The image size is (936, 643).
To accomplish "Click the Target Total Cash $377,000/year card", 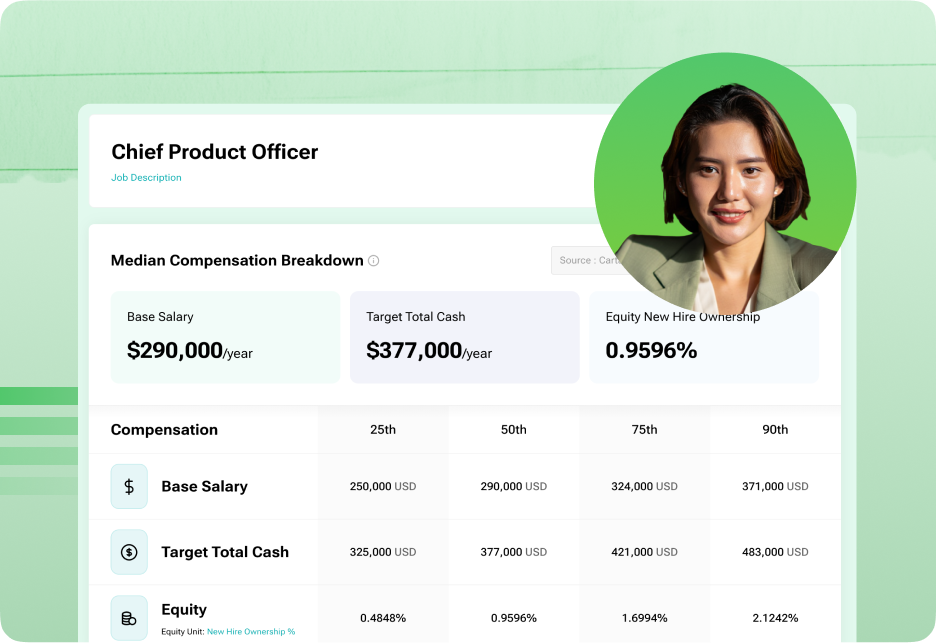I will click(464, 337).
